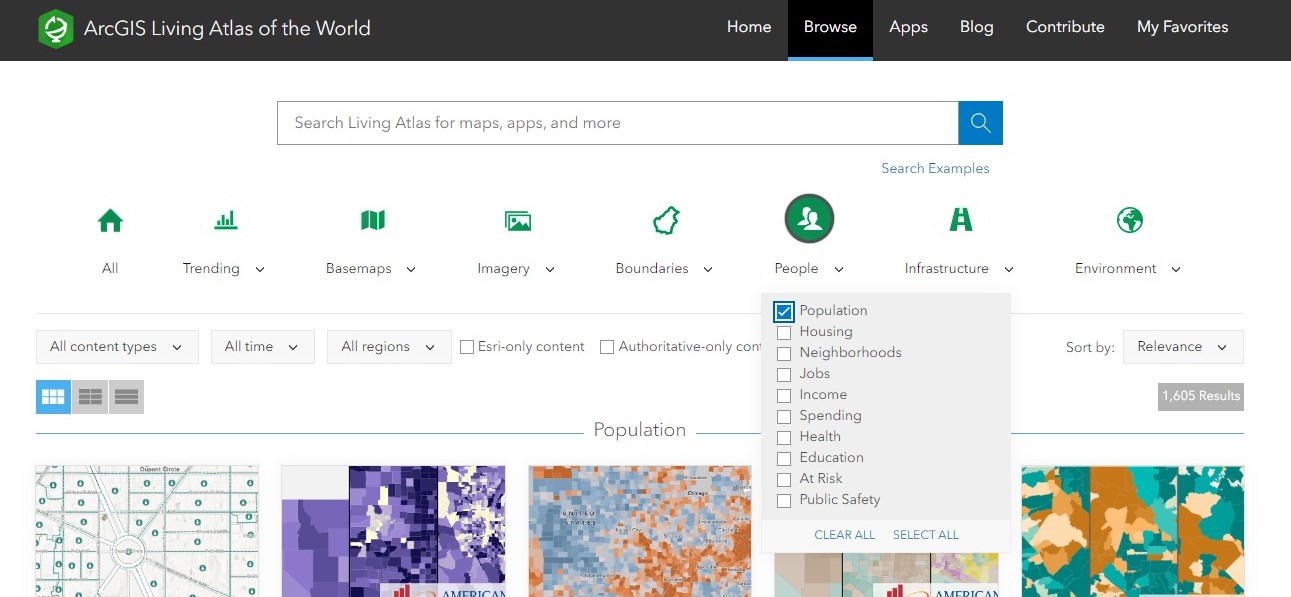Viewport: 1291px width, 597px height.
Task: Check the Public Safety checkbox
Action: pos(784,500)
